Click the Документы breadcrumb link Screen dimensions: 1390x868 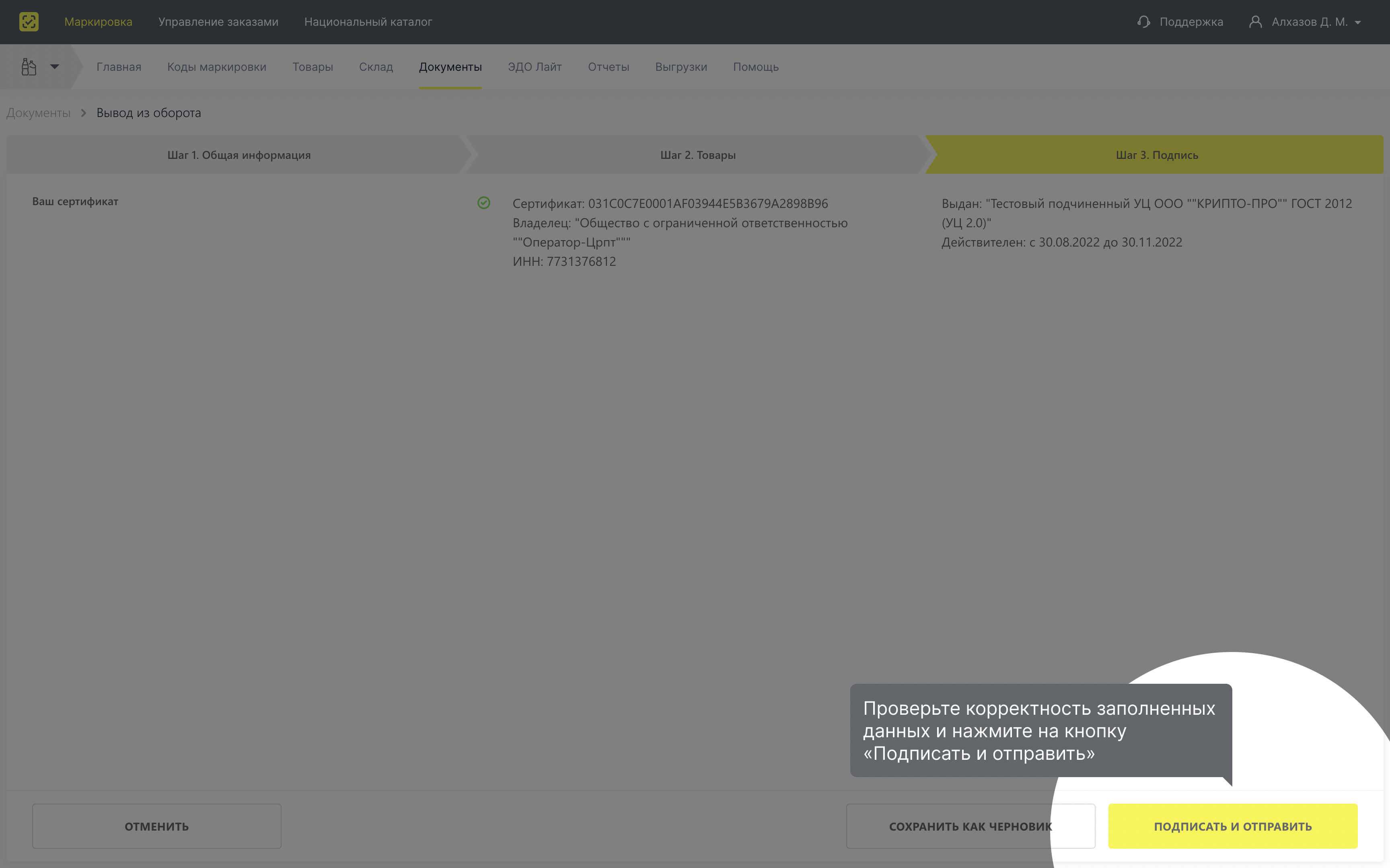[x=39, y=113]
